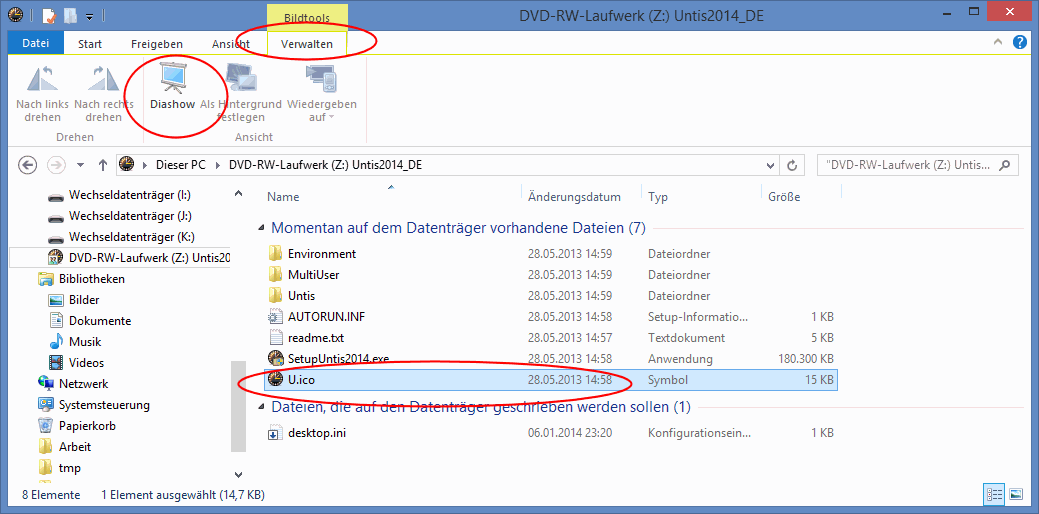Click the refresh button beside address bar

[794, 165]
